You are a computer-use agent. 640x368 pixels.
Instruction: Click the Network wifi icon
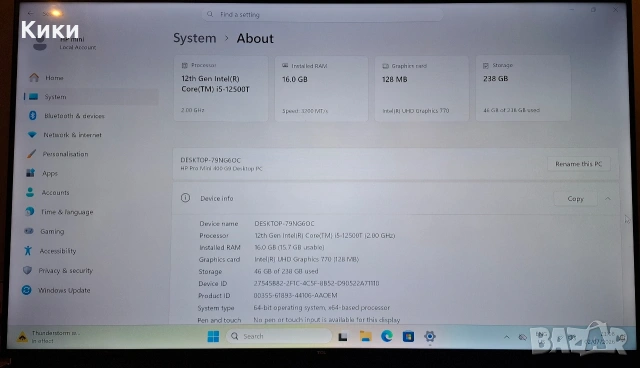pyautogui.click(x=32, y=134)
